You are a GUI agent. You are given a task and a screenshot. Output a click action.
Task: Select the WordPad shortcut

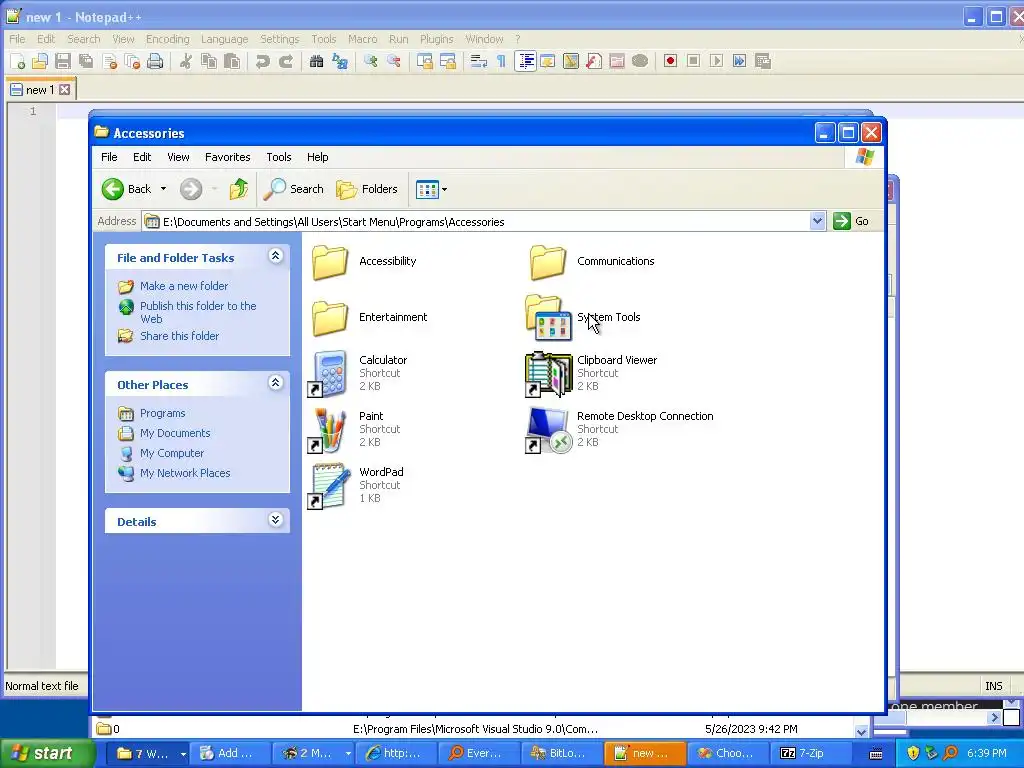[x=356, y=485]
